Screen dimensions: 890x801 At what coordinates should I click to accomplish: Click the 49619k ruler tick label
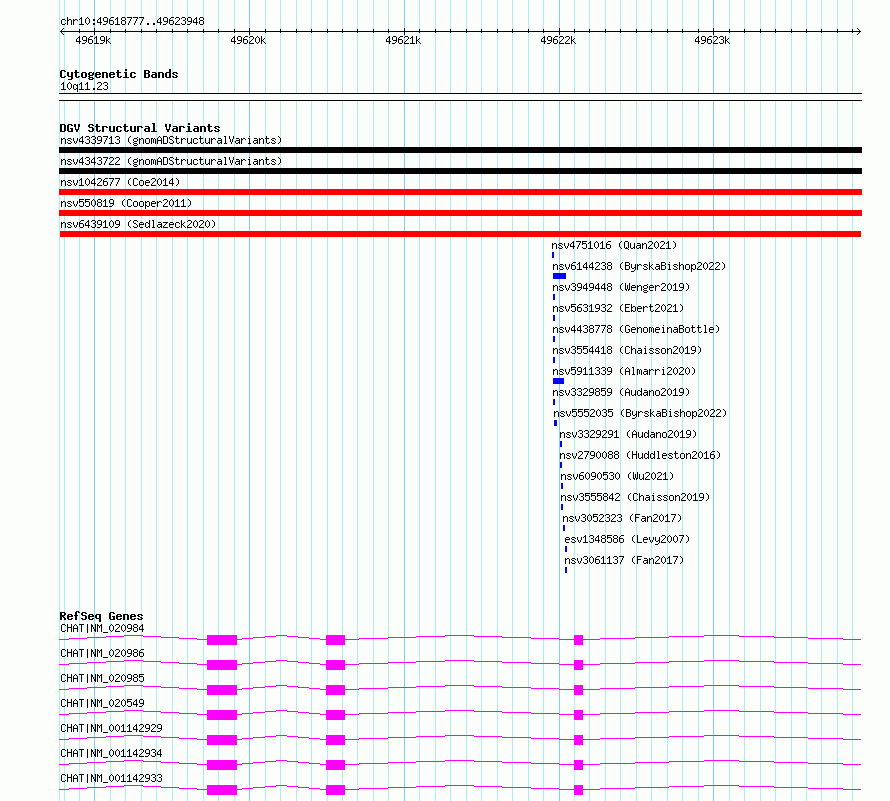coord(93,40)
